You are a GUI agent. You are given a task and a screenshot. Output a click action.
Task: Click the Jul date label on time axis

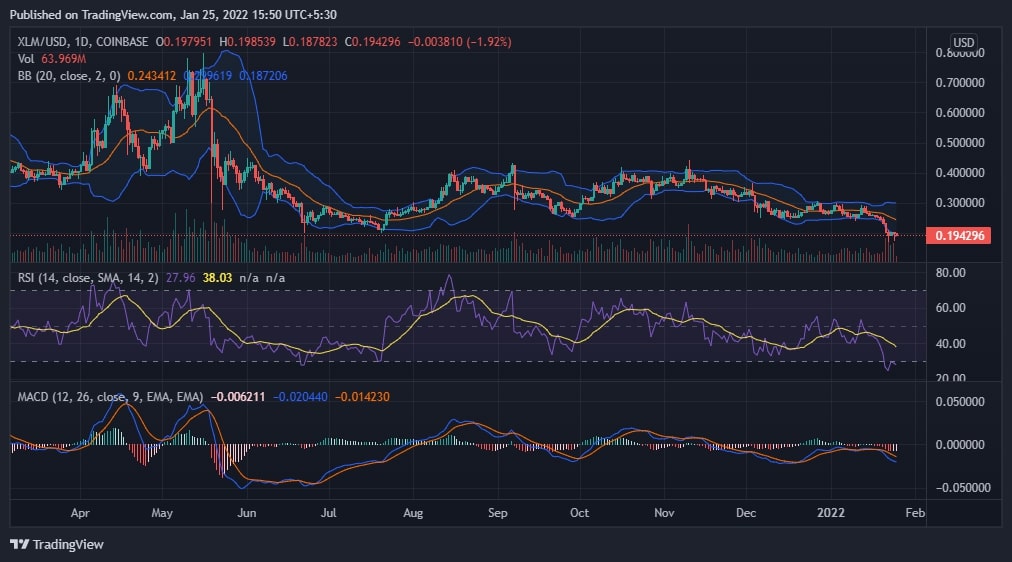[x=329, y=513]
